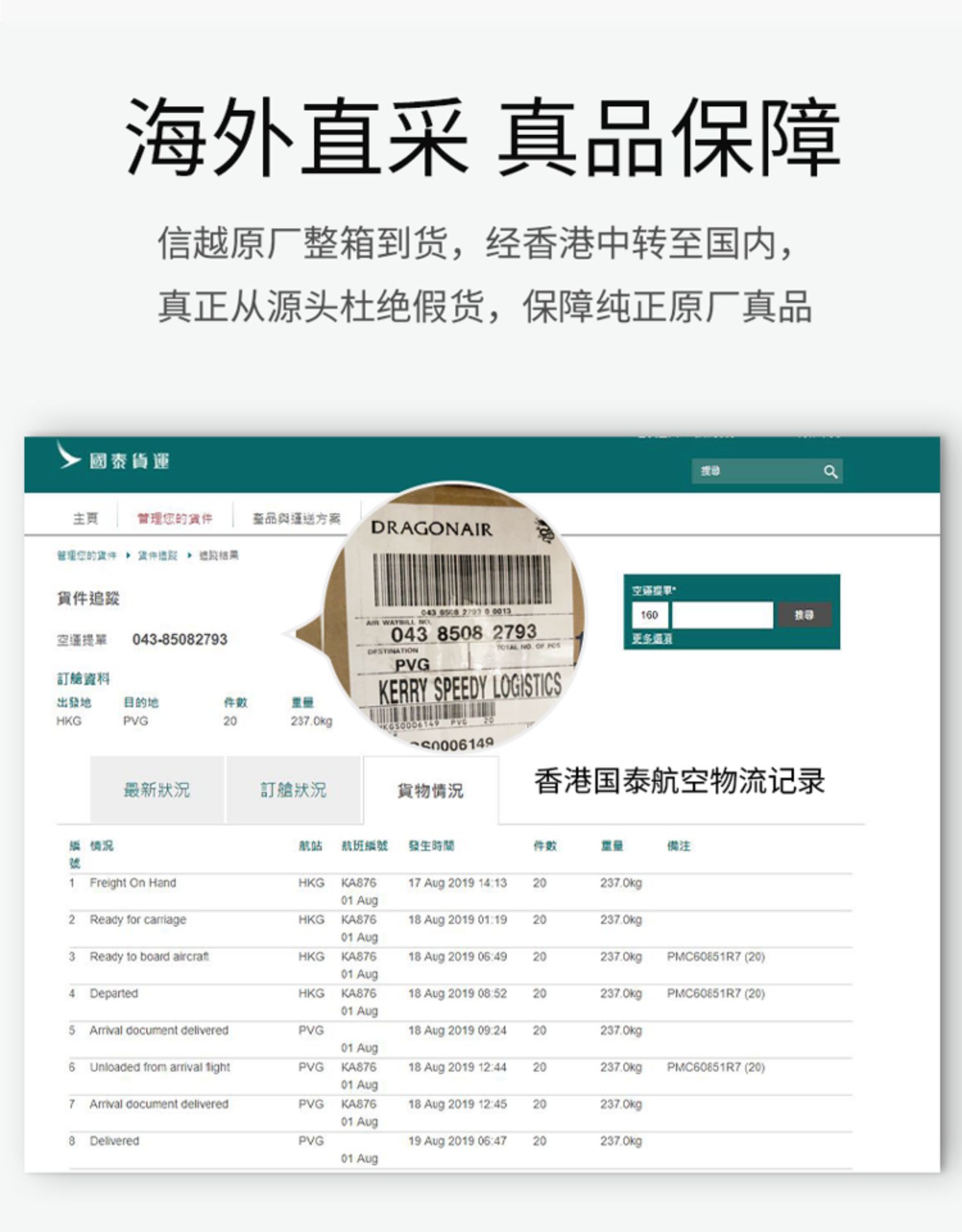This screenshot has height=1232, width=962.
Task: Click the 訂艙資料 section heading
Action: pos(83,679)
